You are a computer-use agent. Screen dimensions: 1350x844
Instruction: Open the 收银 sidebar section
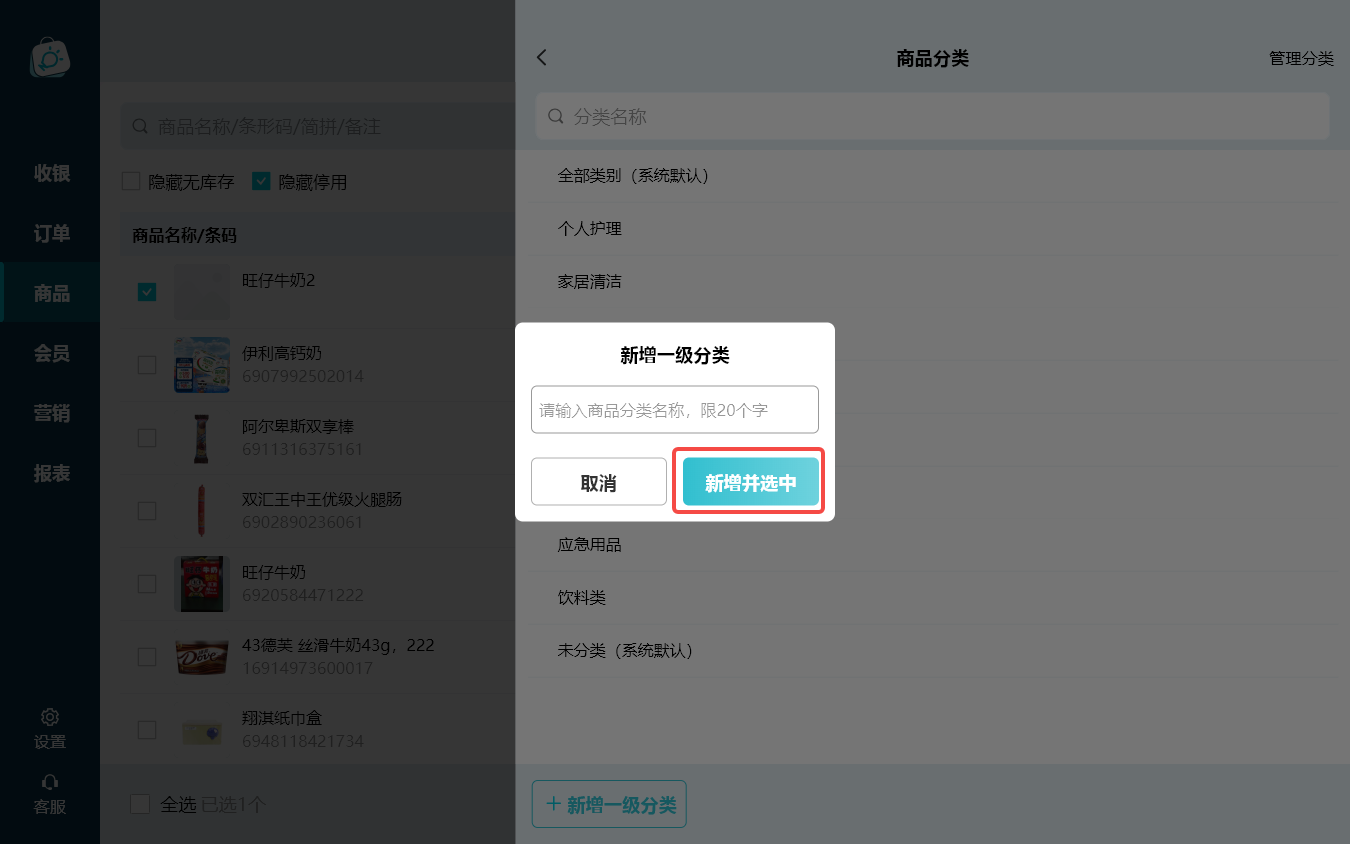click(52, 173)
